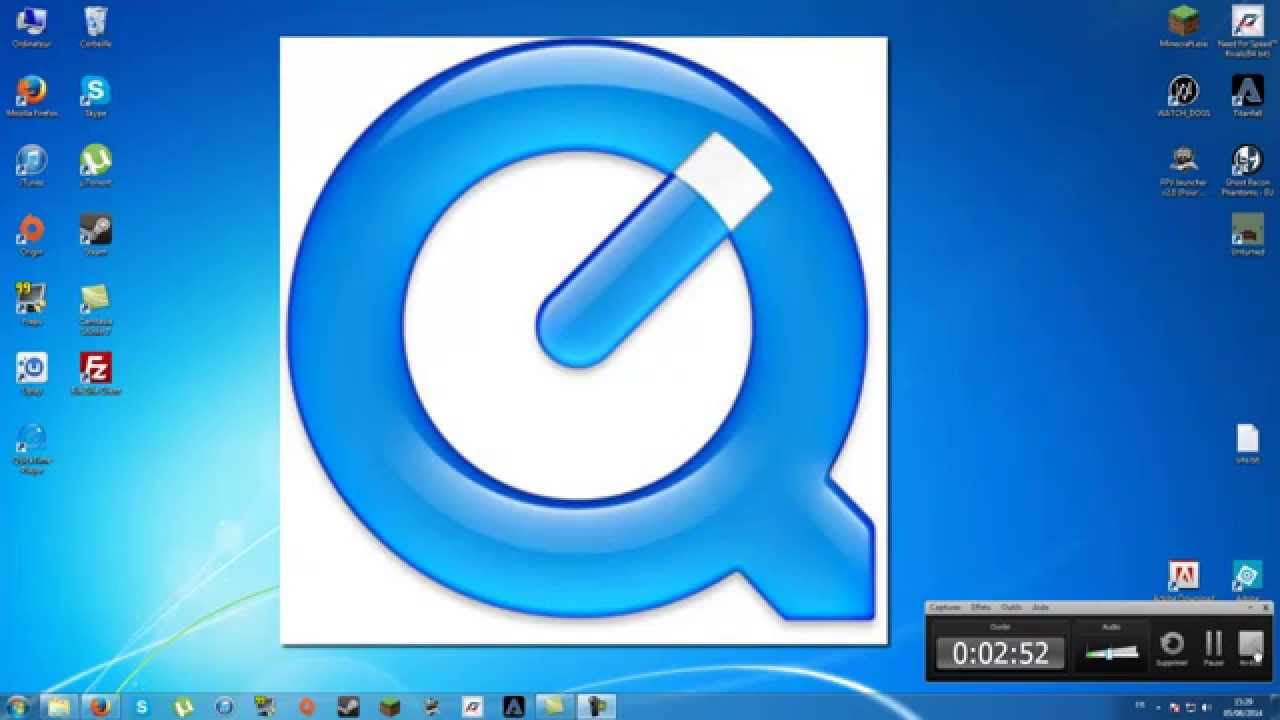The width and height of the screenshot is (1280, 720).
Task: Launch Mozilla Firefox from the desktop
Action: click(31, 96)
